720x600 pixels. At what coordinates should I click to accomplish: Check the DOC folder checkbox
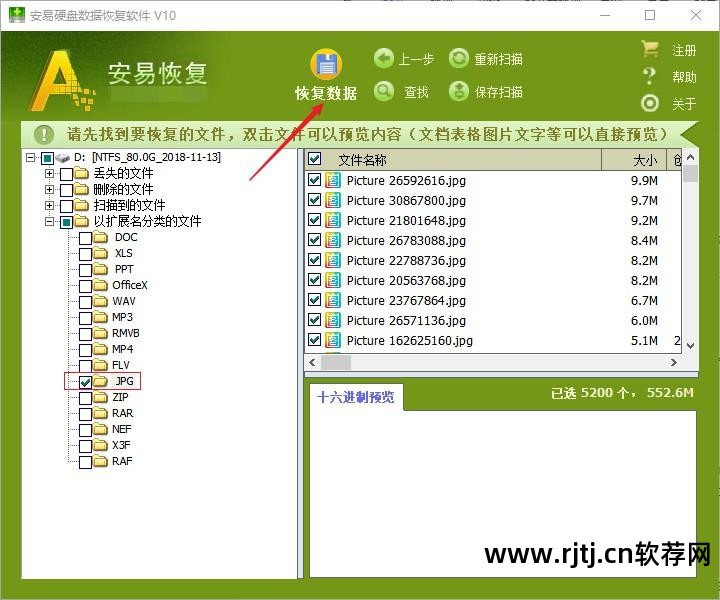(85, 238)
